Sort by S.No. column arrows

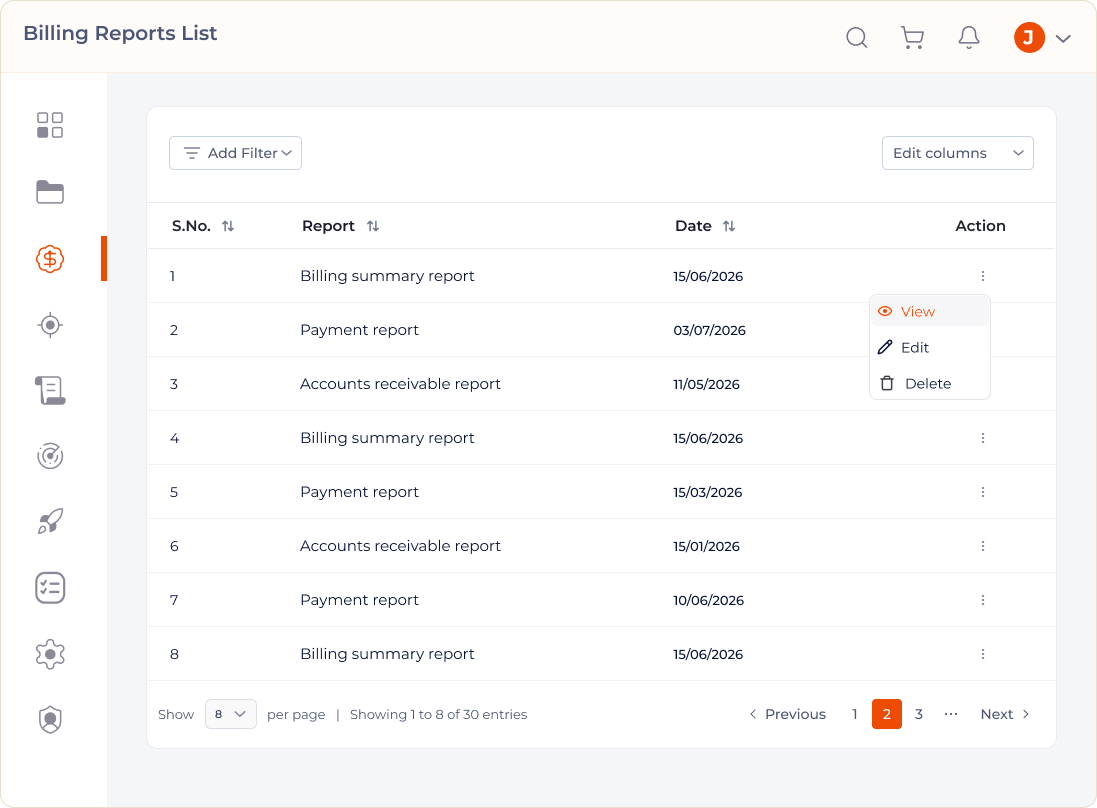click(228, 226)
